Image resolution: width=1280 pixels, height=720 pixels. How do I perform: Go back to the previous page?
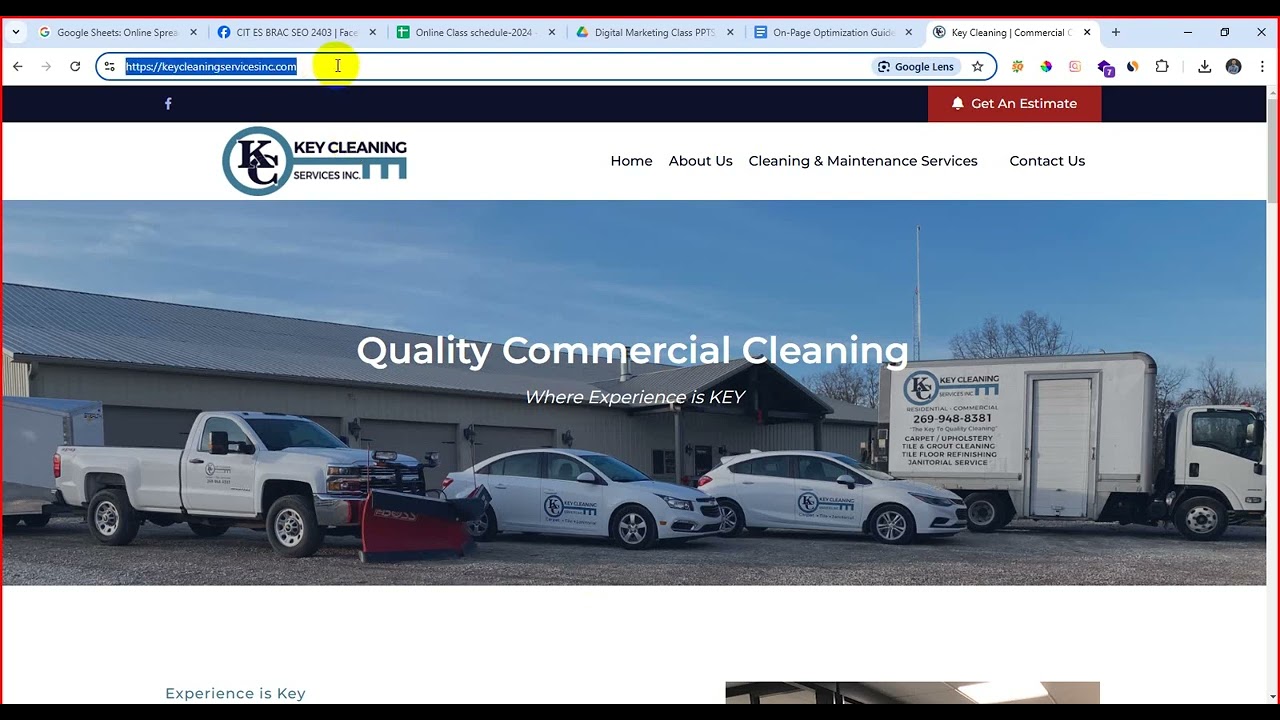coord(17,67)
